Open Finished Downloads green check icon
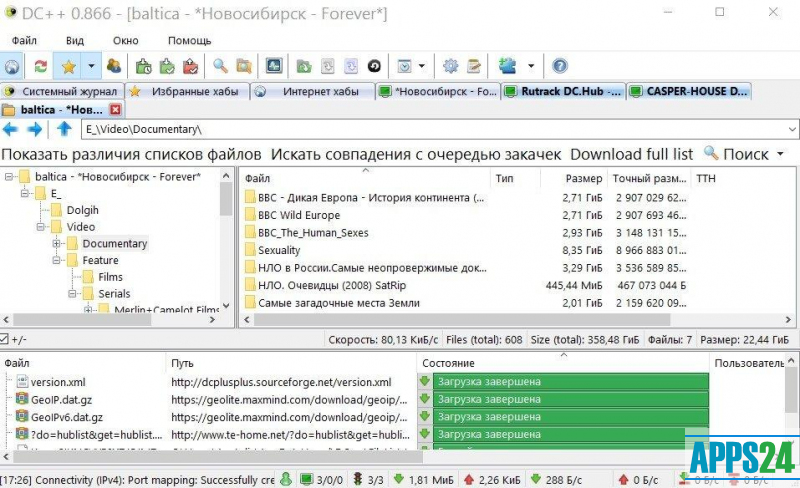Screen dimensions: 800x488 click(x=167, y=66)
